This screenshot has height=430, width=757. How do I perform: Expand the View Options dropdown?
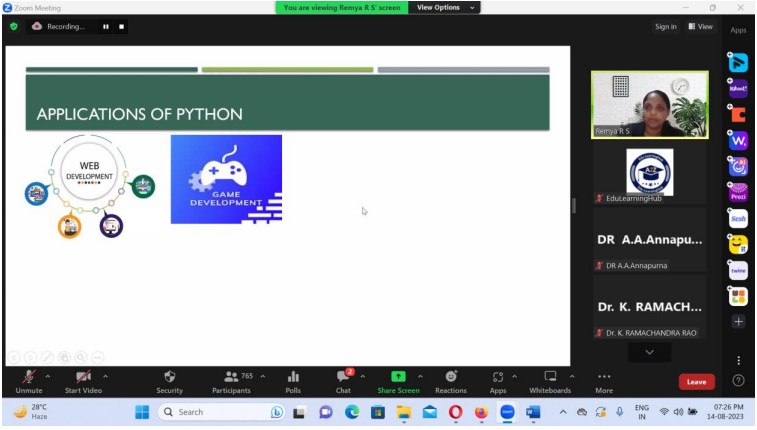(x=445, y=7)
